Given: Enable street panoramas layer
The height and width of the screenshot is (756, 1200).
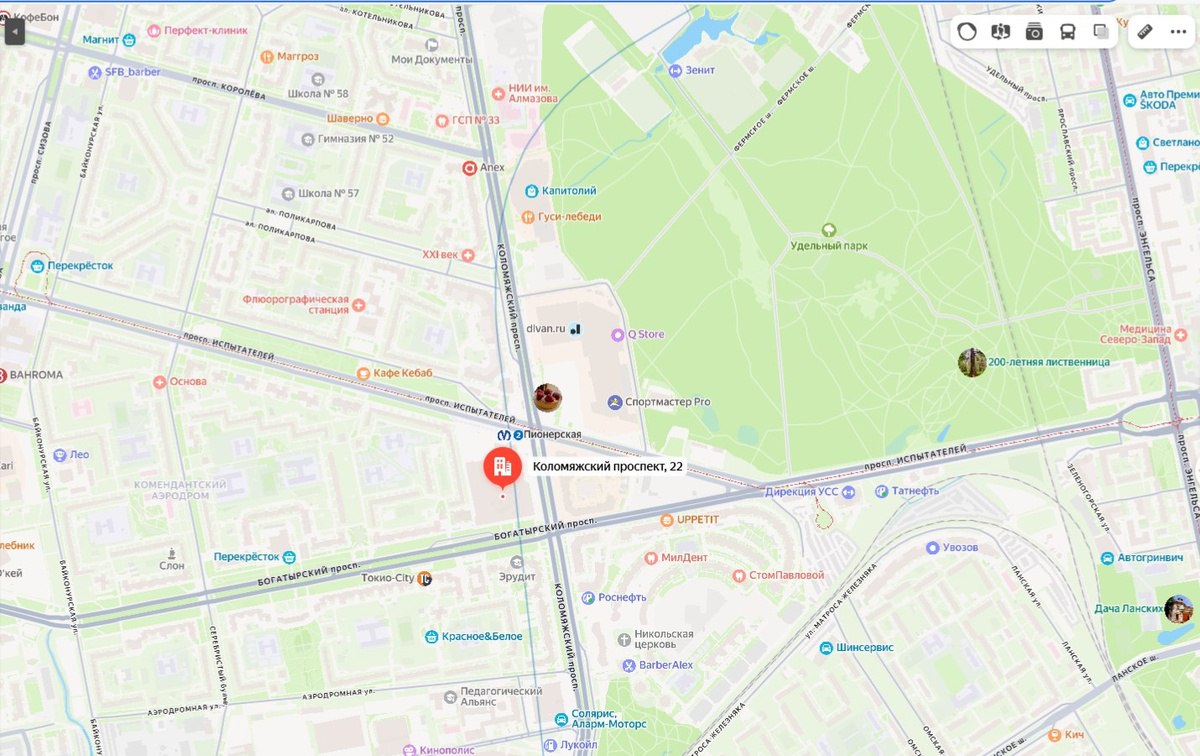Looking at the screenshot, I should [1001, 32].
